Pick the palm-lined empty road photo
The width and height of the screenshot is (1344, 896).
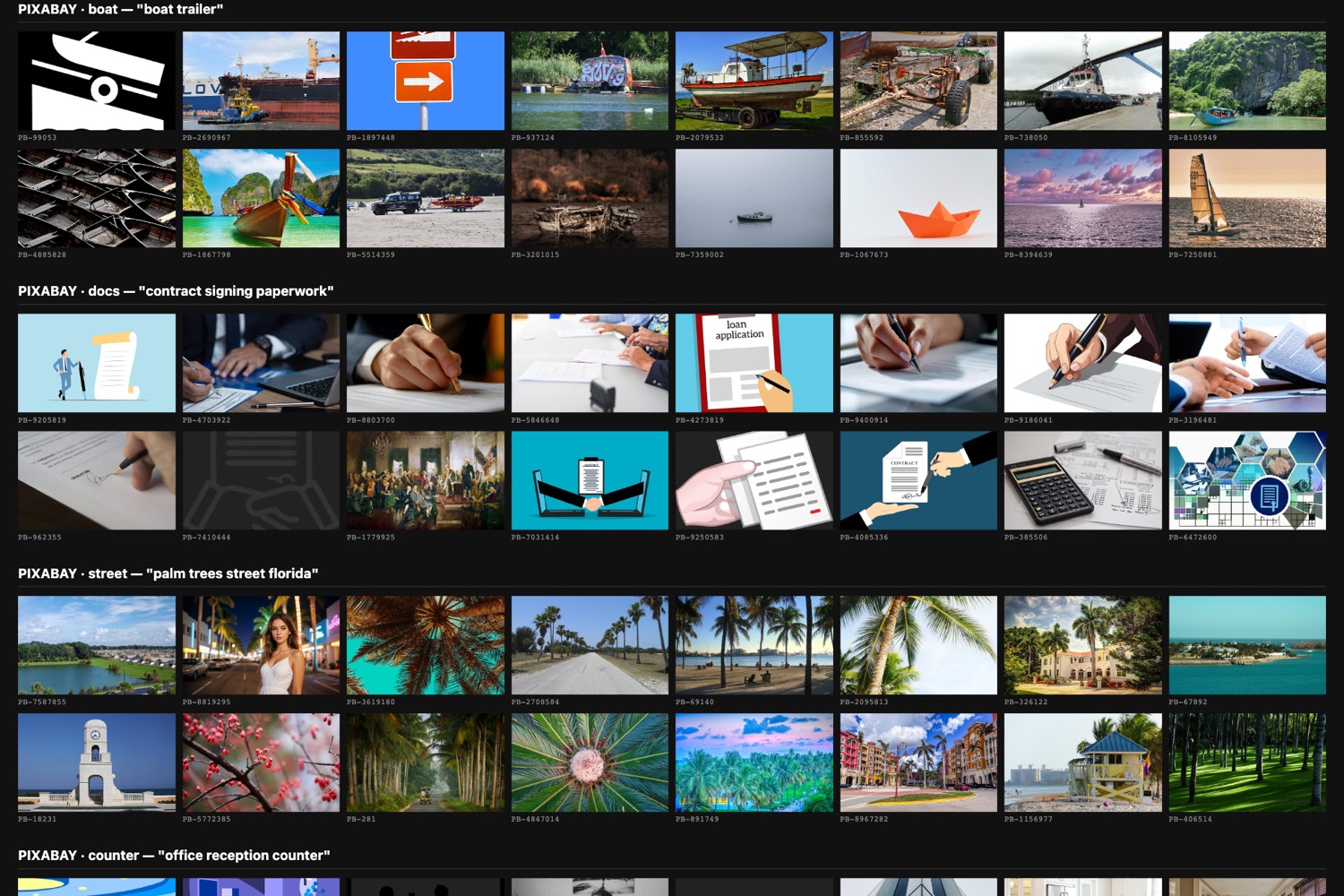(x=590, y=645)
